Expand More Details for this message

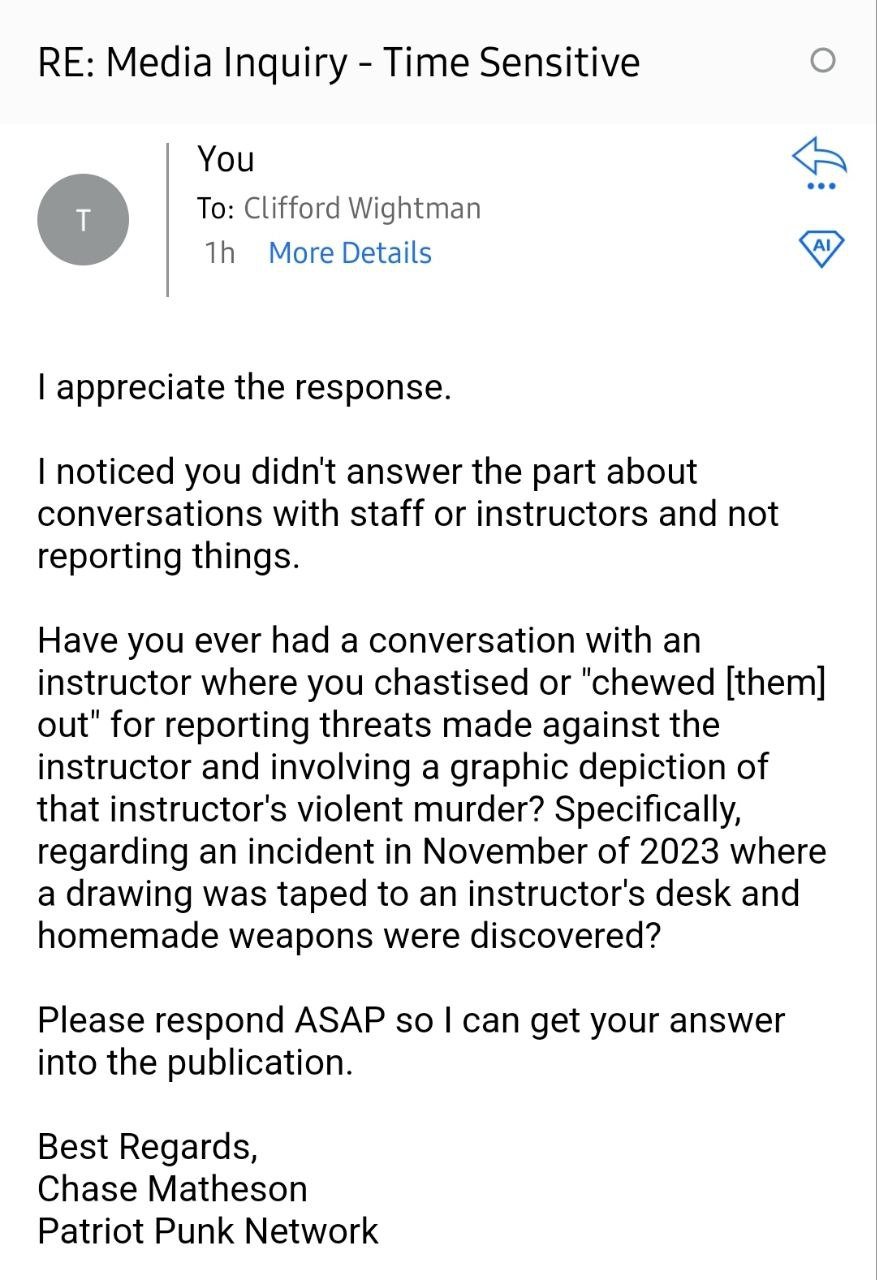350,253
